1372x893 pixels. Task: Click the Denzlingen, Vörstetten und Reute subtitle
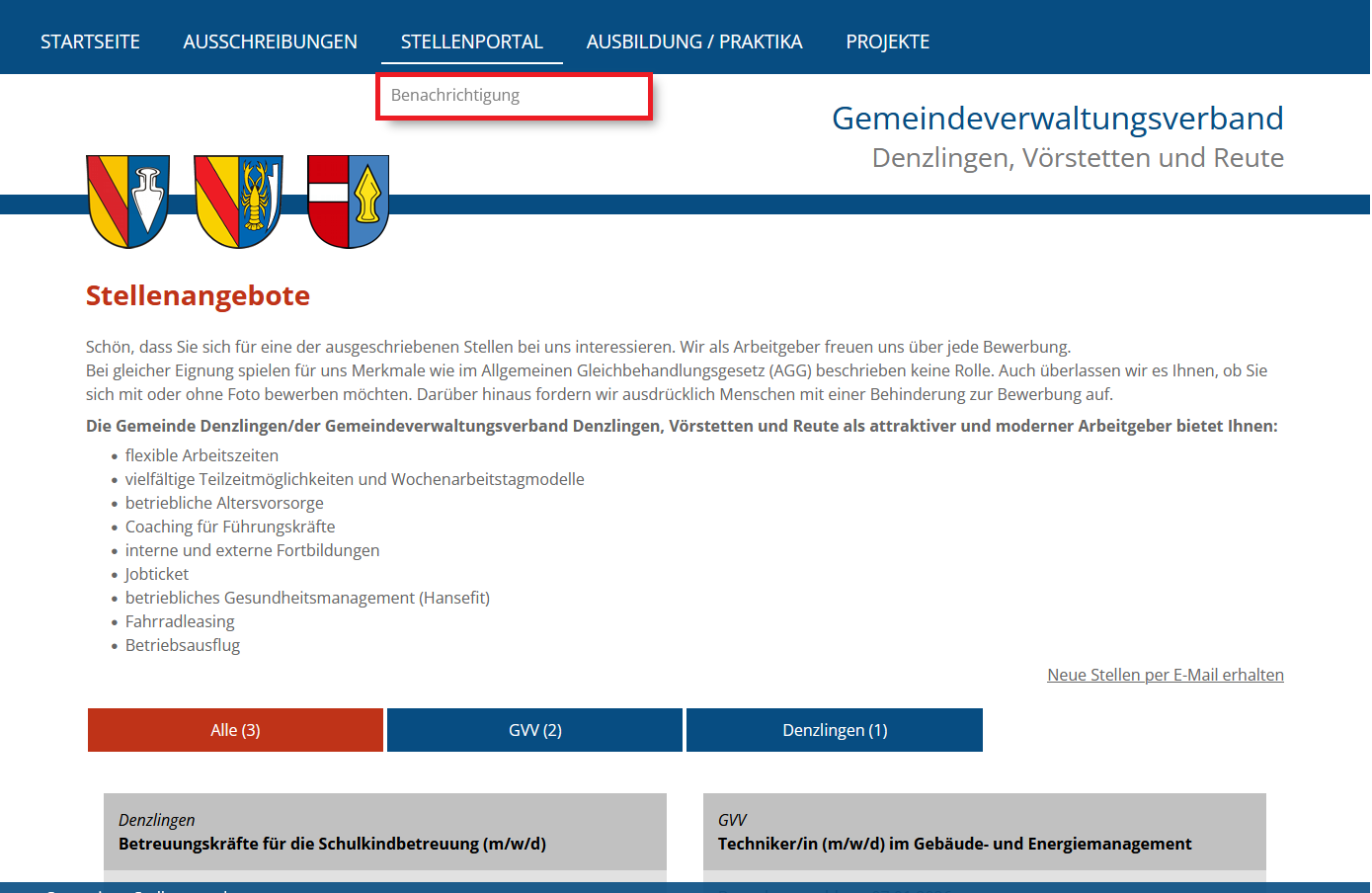coord(1077,158)
